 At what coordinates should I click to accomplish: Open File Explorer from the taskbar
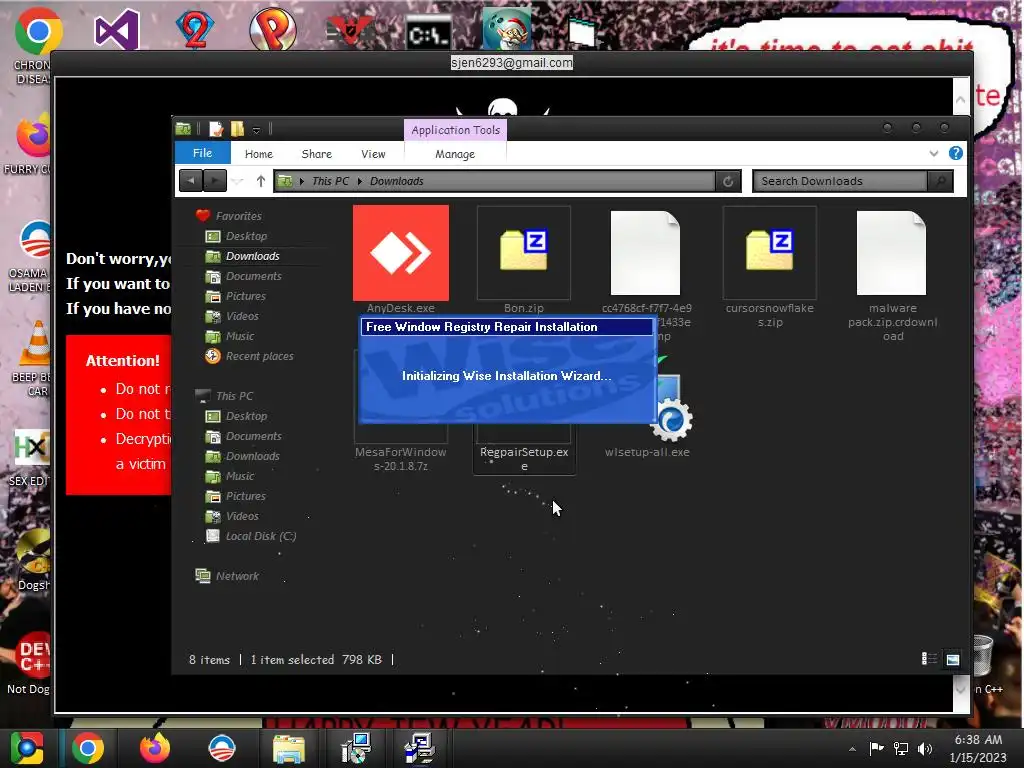coord(288,748)
